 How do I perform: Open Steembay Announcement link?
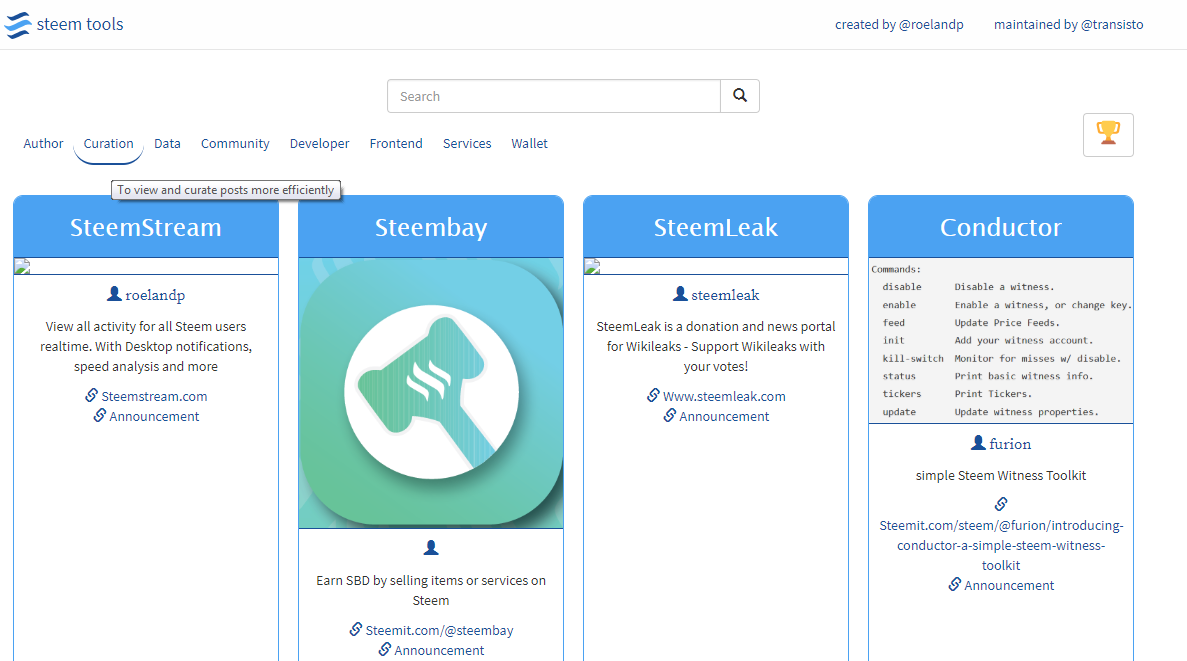[439, 650]
